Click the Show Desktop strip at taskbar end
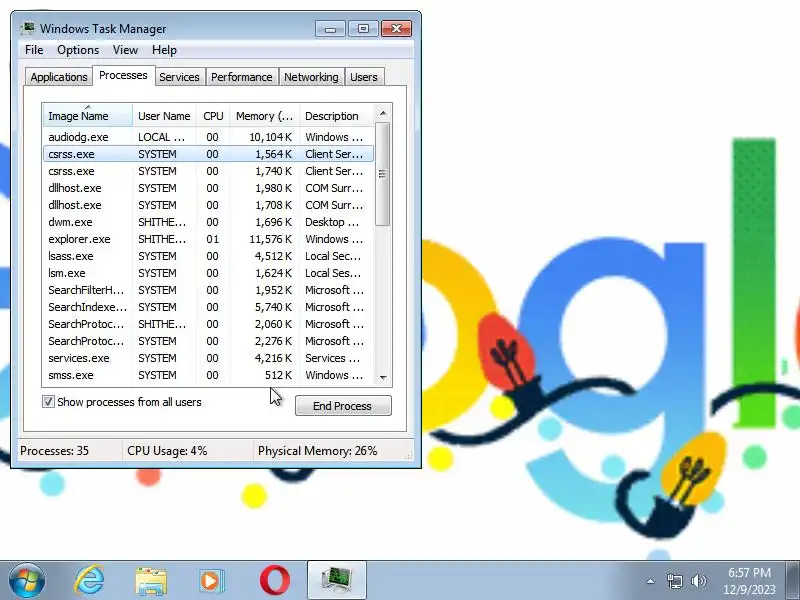This screenshot has height=600, width=800. click(793, 581)
